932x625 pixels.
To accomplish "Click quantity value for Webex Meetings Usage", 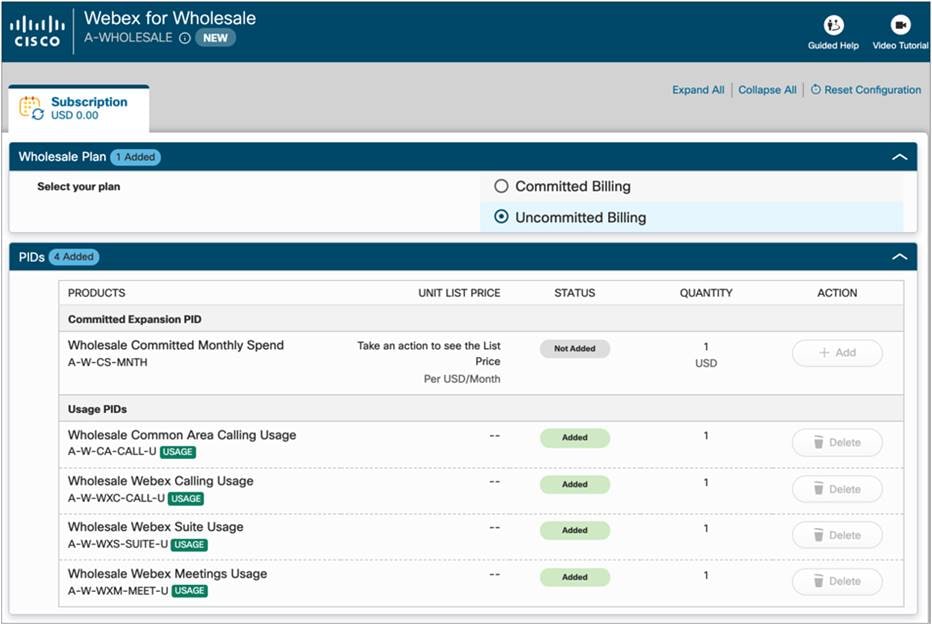I will tap(706, 575).
